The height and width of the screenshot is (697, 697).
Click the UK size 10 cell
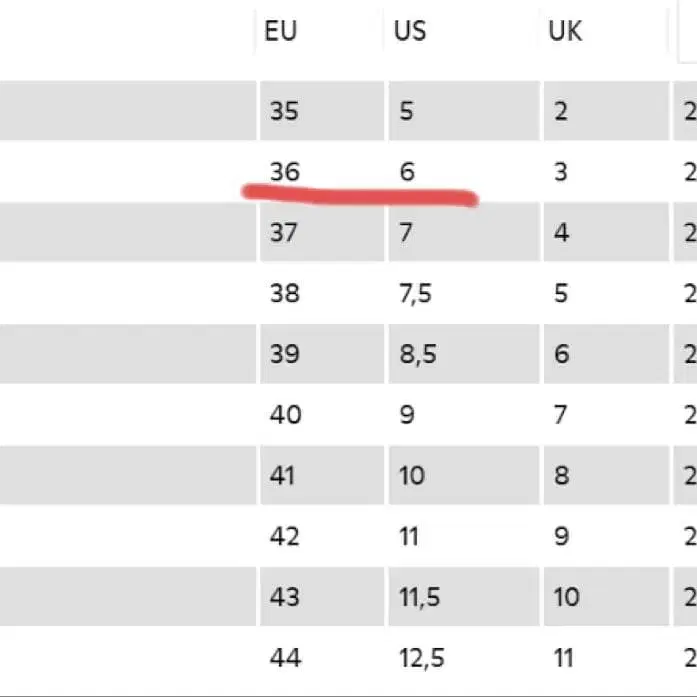(606, 597)
